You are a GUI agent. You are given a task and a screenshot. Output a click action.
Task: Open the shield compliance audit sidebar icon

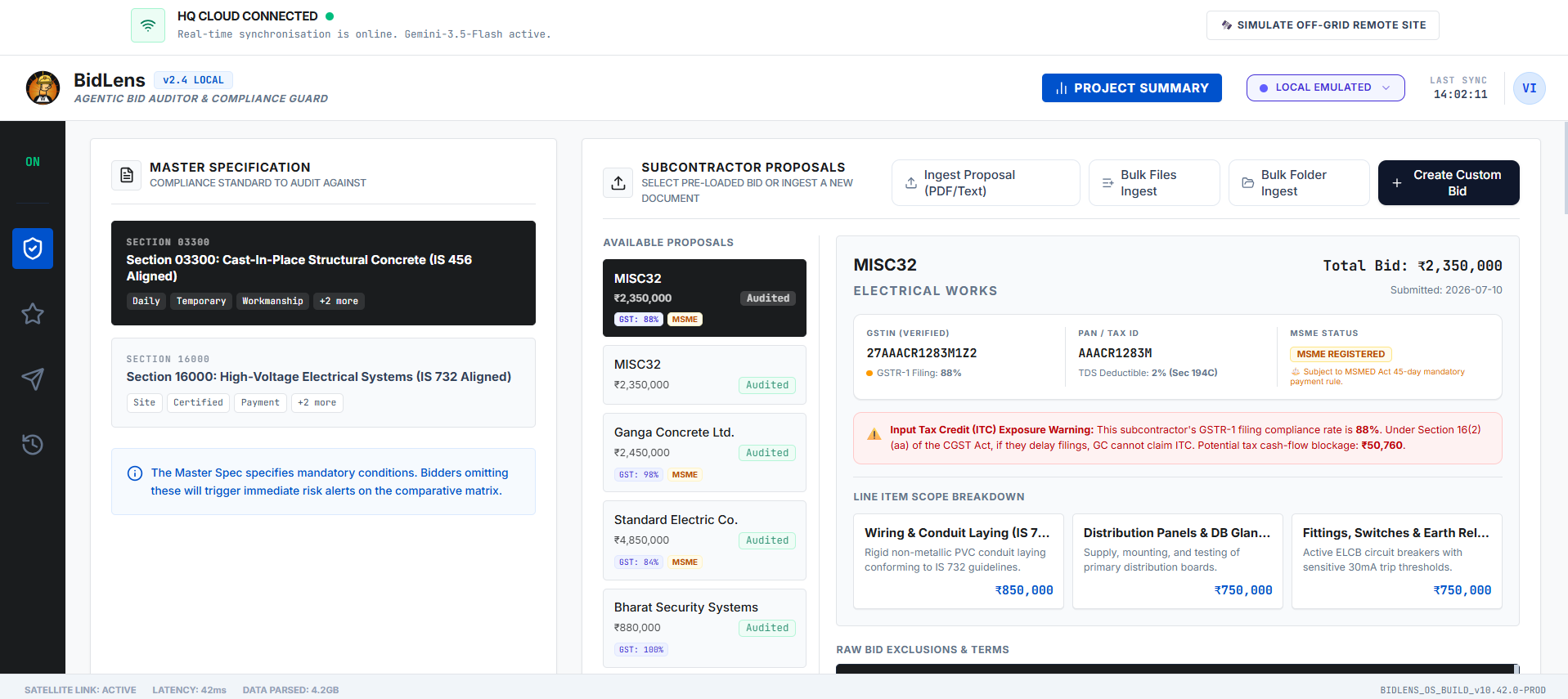pyautogui.click(x=33, y=249)
